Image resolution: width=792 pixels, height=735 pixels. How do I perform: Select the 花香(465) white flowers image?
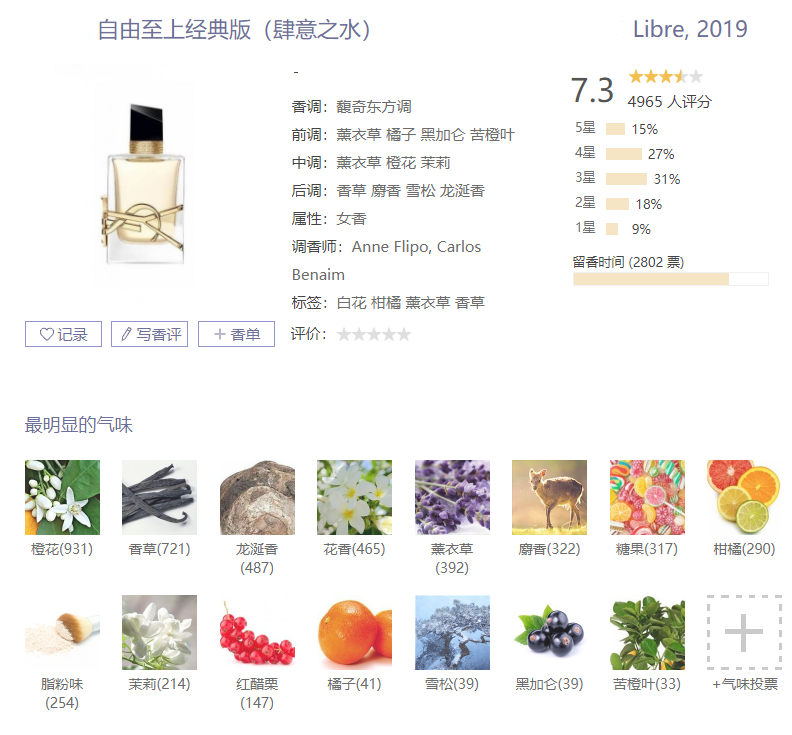(x=355, y=497)
